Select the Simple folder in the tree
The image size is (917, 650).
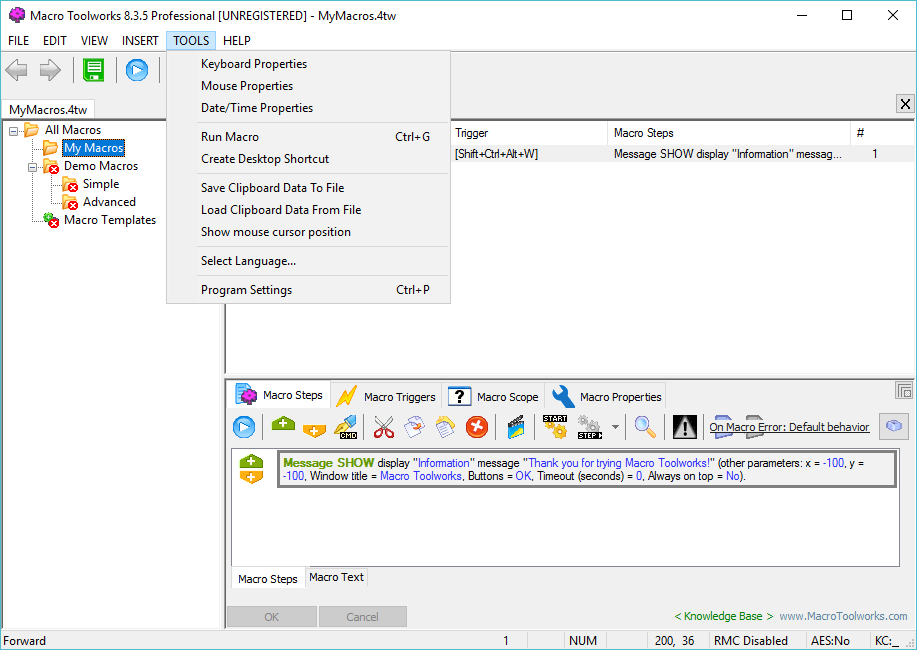101,184
